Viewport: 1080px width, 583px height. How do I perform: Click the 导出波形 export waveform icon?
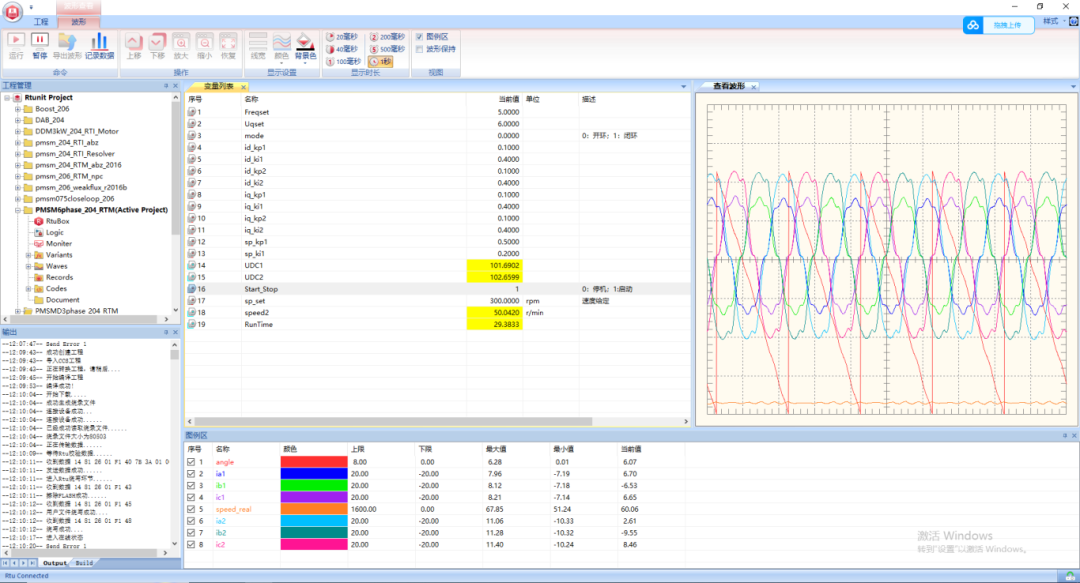click(x=69, y=41)
